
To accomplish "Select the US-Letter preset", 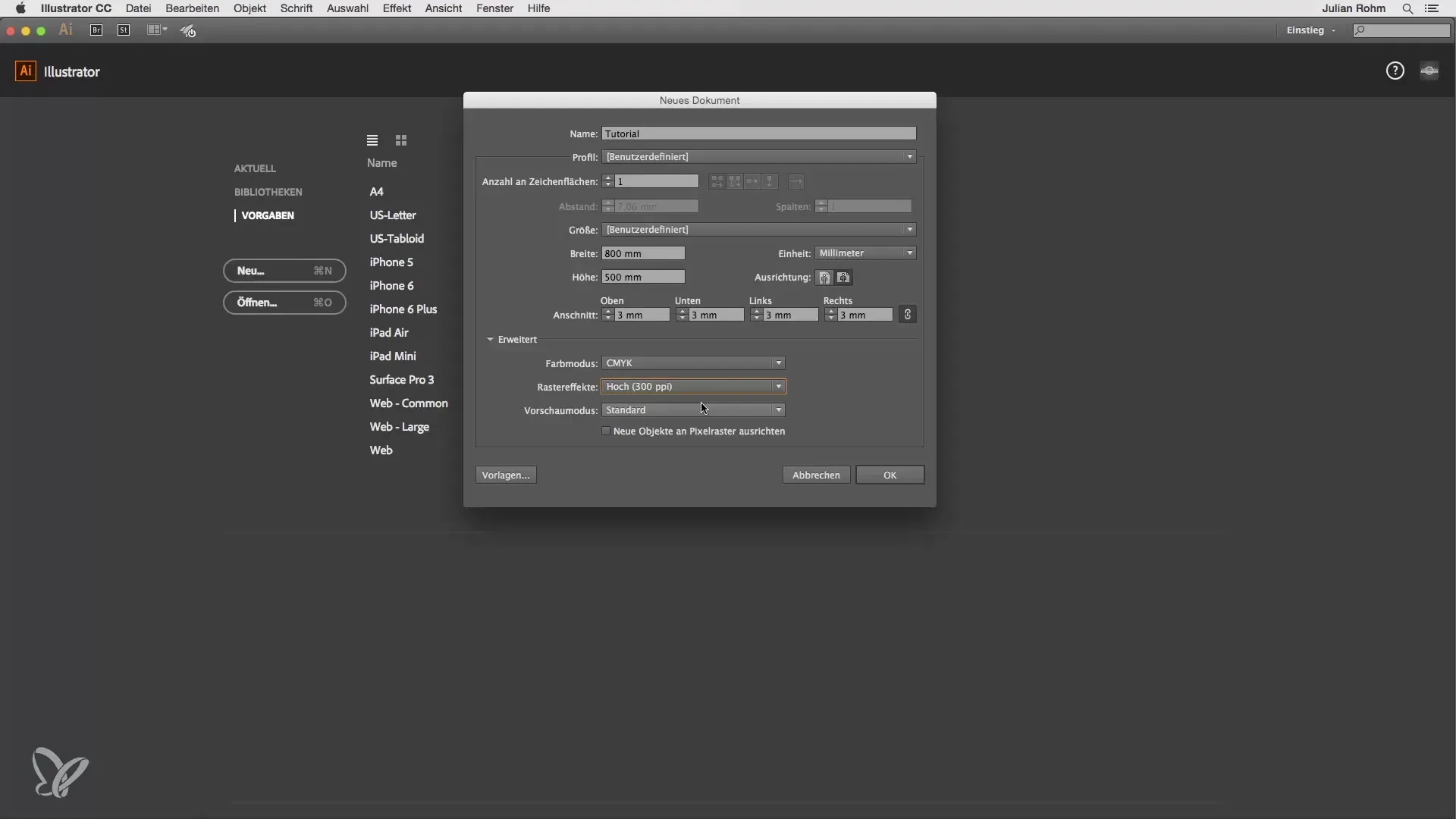I will point(393,215).
